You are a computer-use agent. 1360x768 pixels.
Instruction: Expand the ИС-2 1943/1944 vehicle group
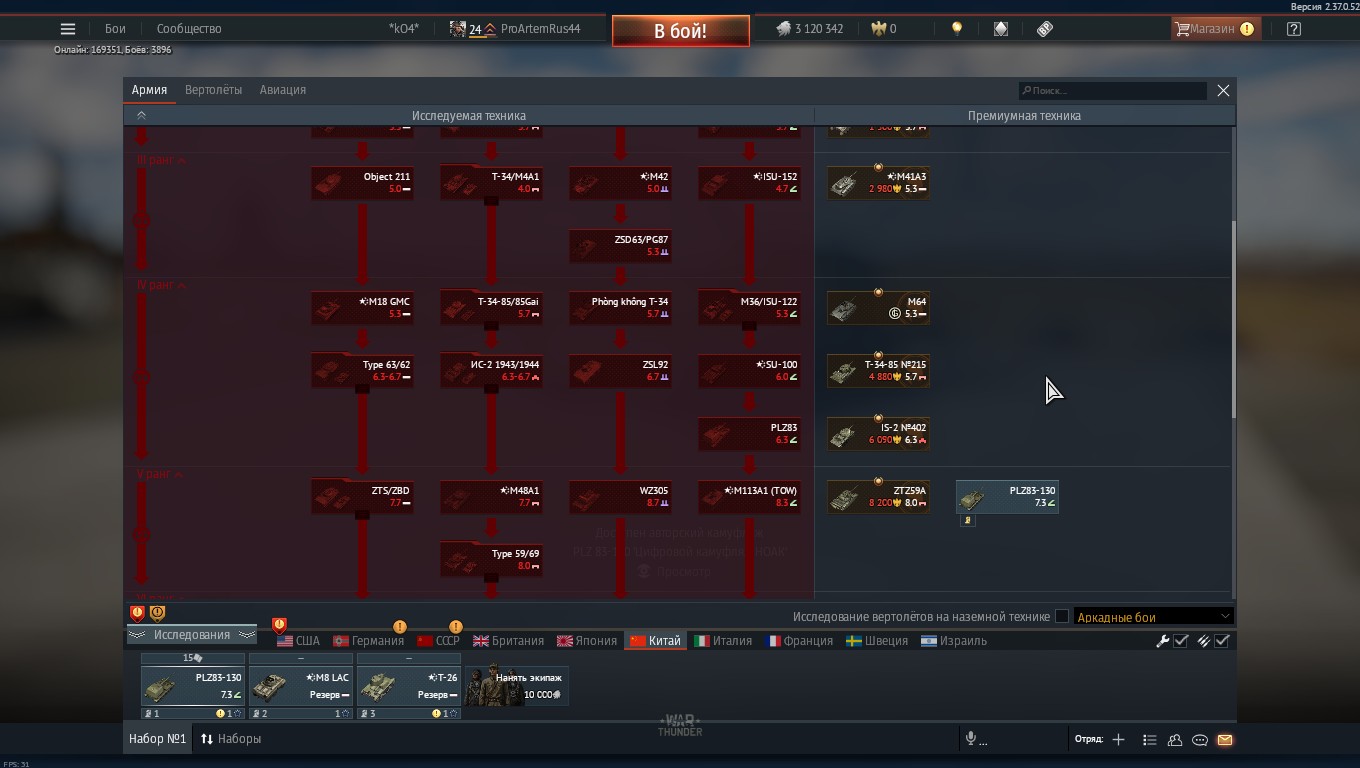pos(491,371)
